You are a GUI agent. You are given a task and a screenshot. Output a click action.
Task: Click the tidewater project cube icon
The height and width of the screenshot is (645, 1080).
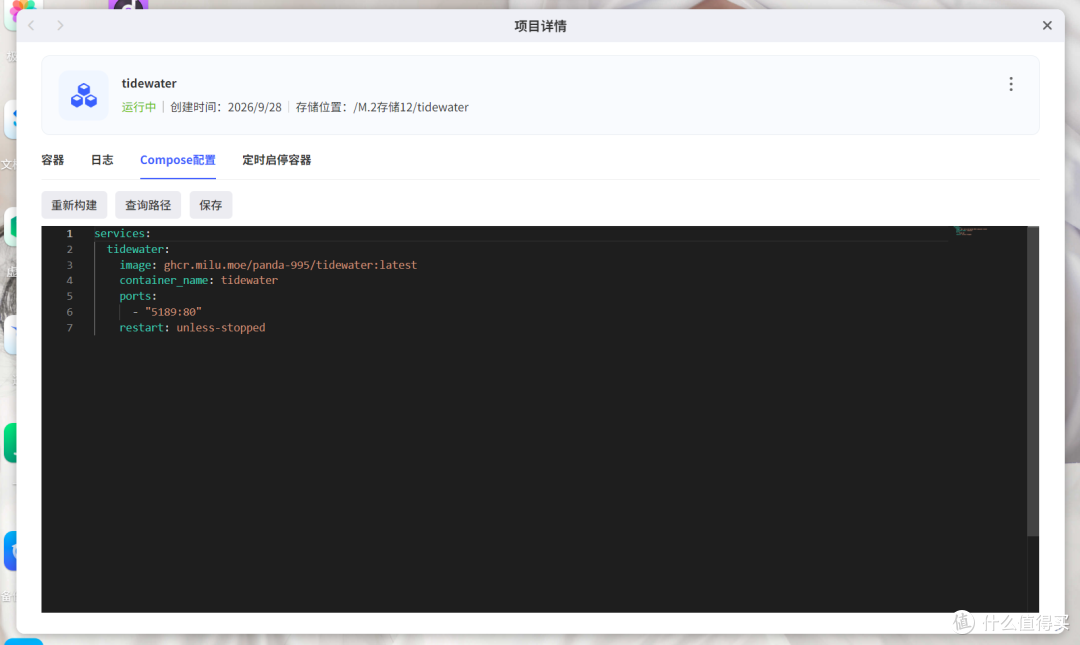coord(84,95)
